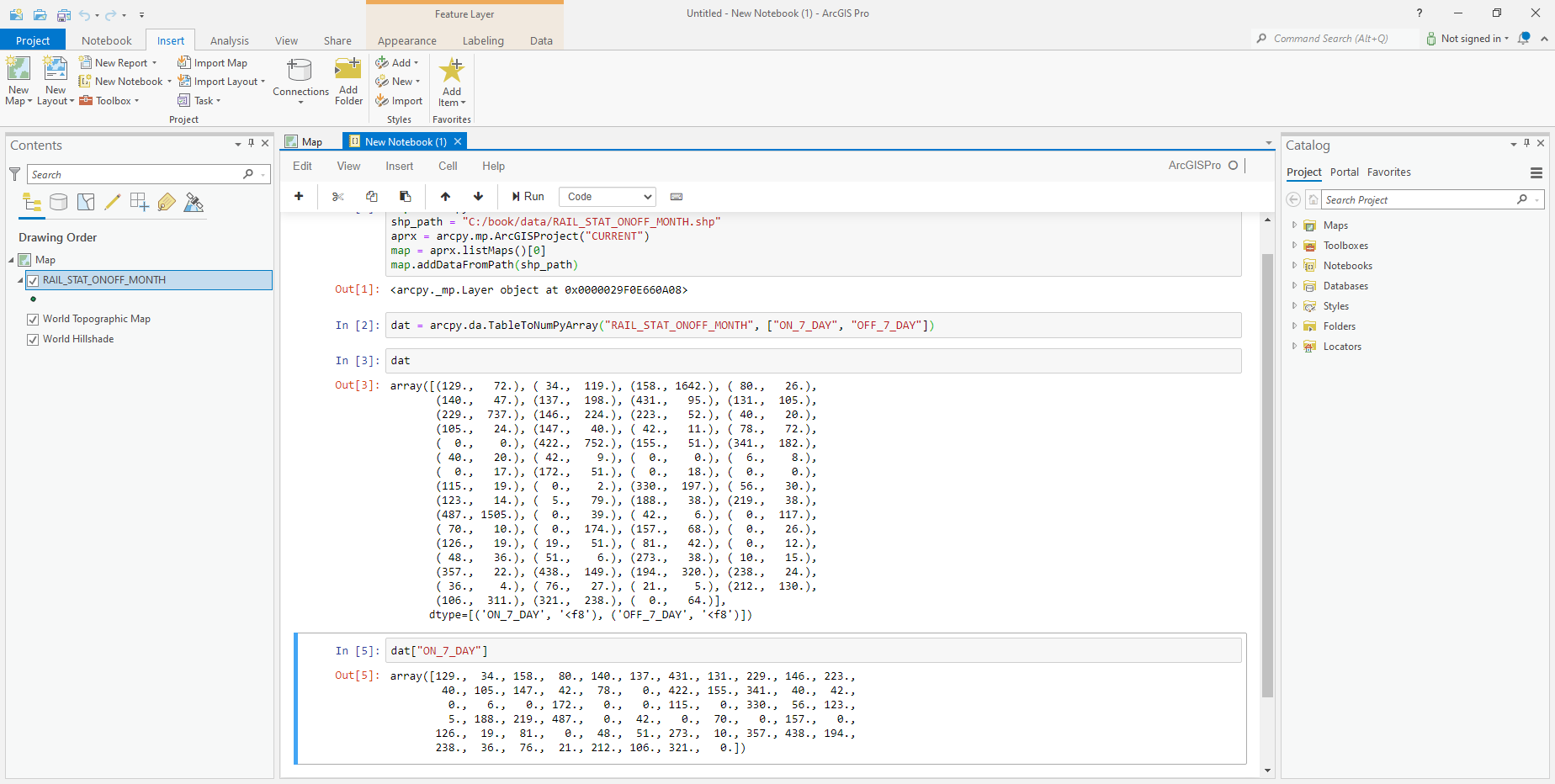This screenshot has height=784, width=1555.
Task: Open the Code cell type dropdown
Action: coord(607,196)
